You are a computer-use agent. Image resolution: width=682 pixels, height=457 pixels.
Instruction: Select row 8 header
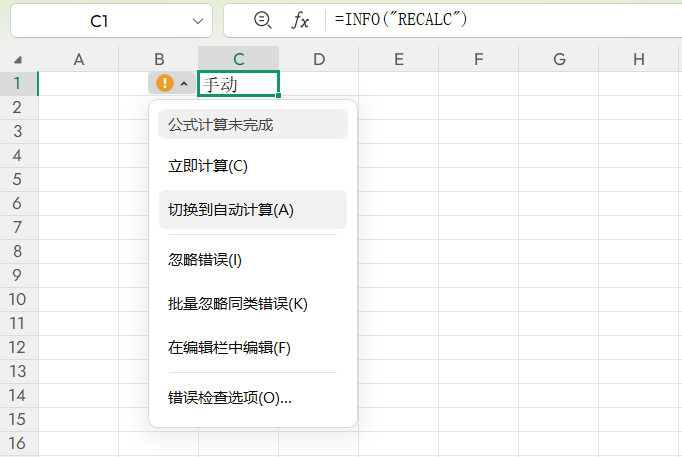tap(19, 251)
